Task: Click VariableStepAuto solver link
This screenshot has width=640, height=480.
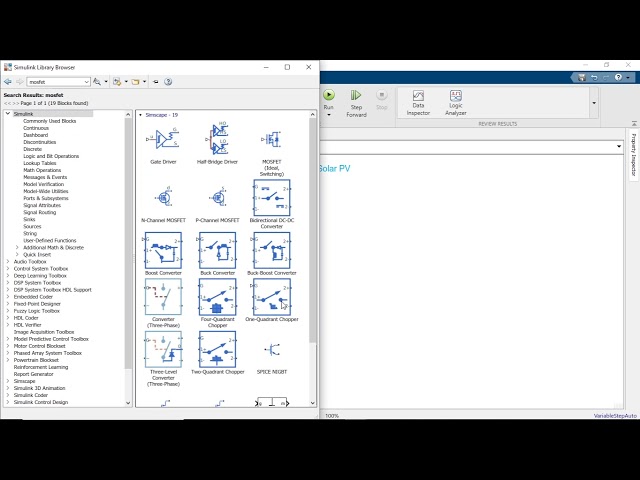Action: [615, 416]
